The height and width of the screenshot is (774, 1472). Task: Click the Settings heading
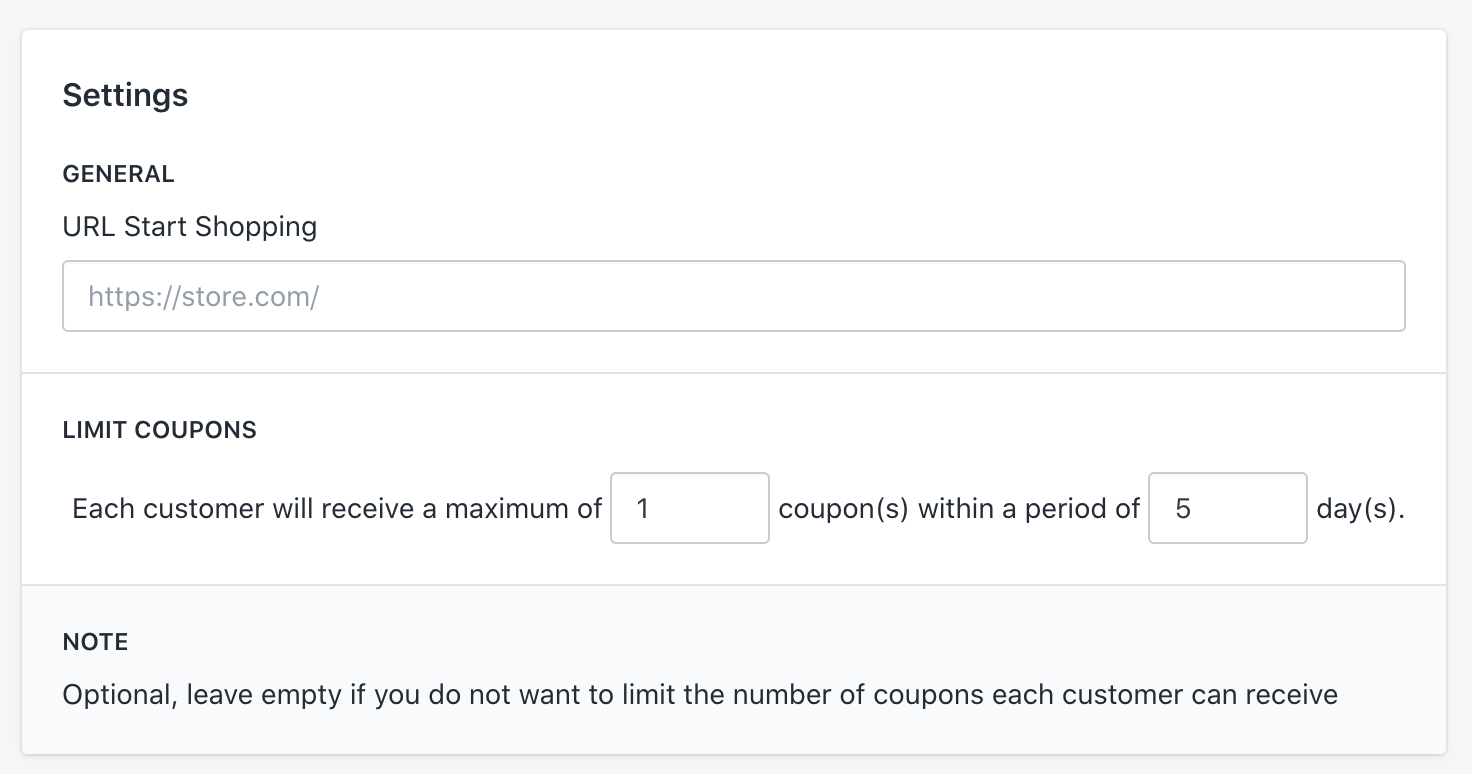click(125, 95)
